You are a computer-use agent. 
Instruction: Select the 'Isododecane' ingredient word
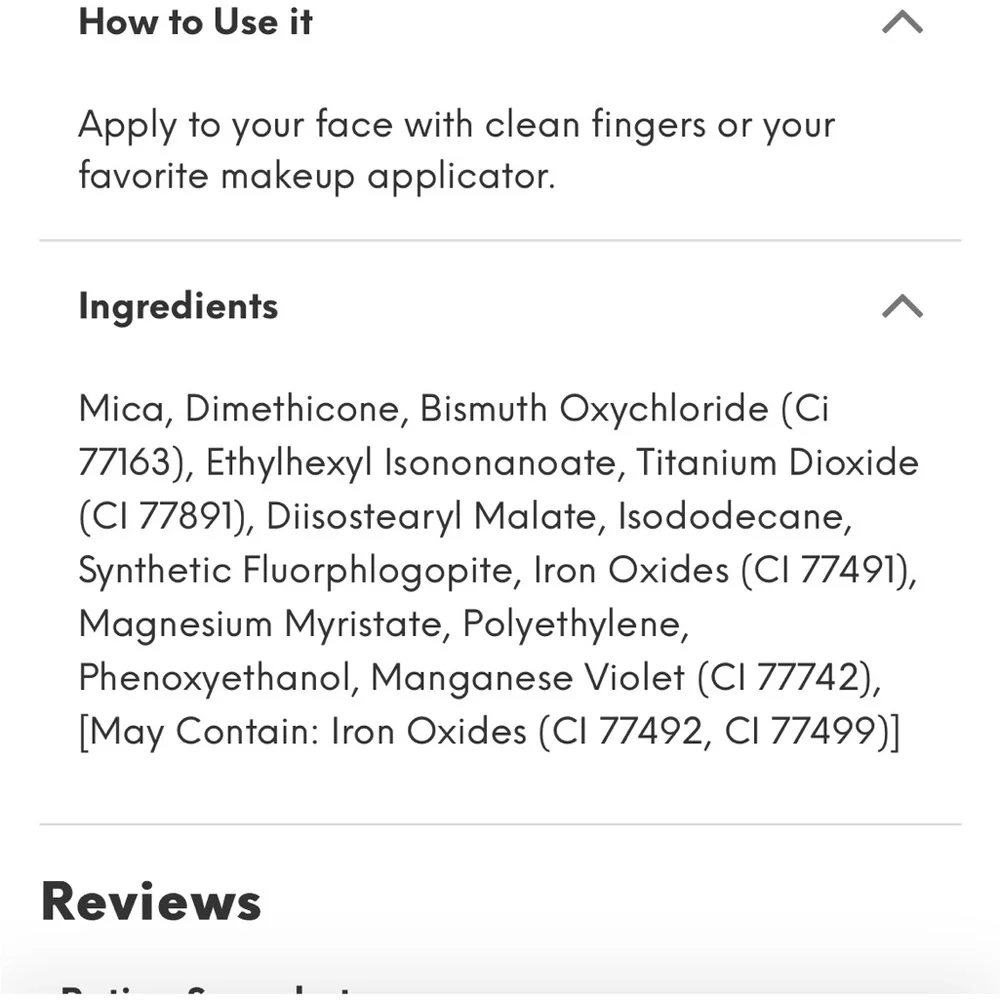(731, 516)
